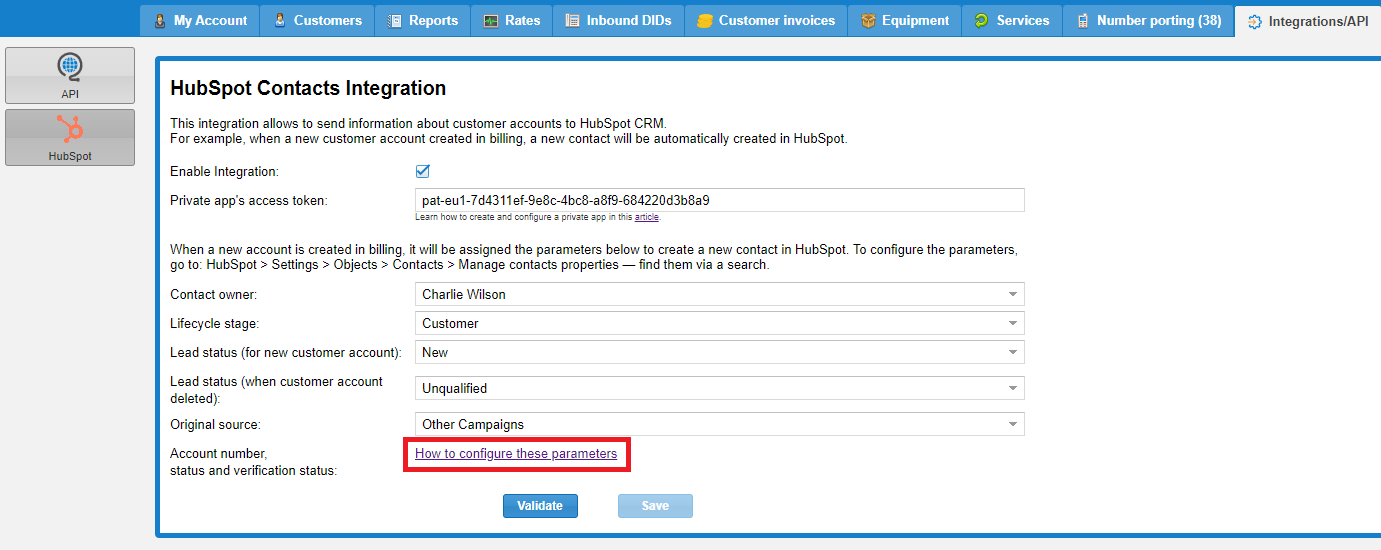Switch to the Equipment tab

[905, 20]
